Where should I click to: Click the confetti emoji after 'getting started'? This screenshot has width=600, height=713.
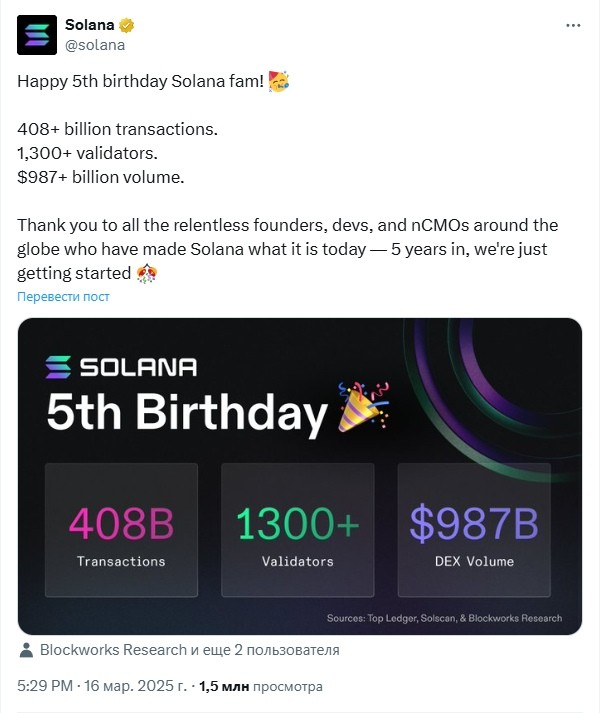click(148, 272)
